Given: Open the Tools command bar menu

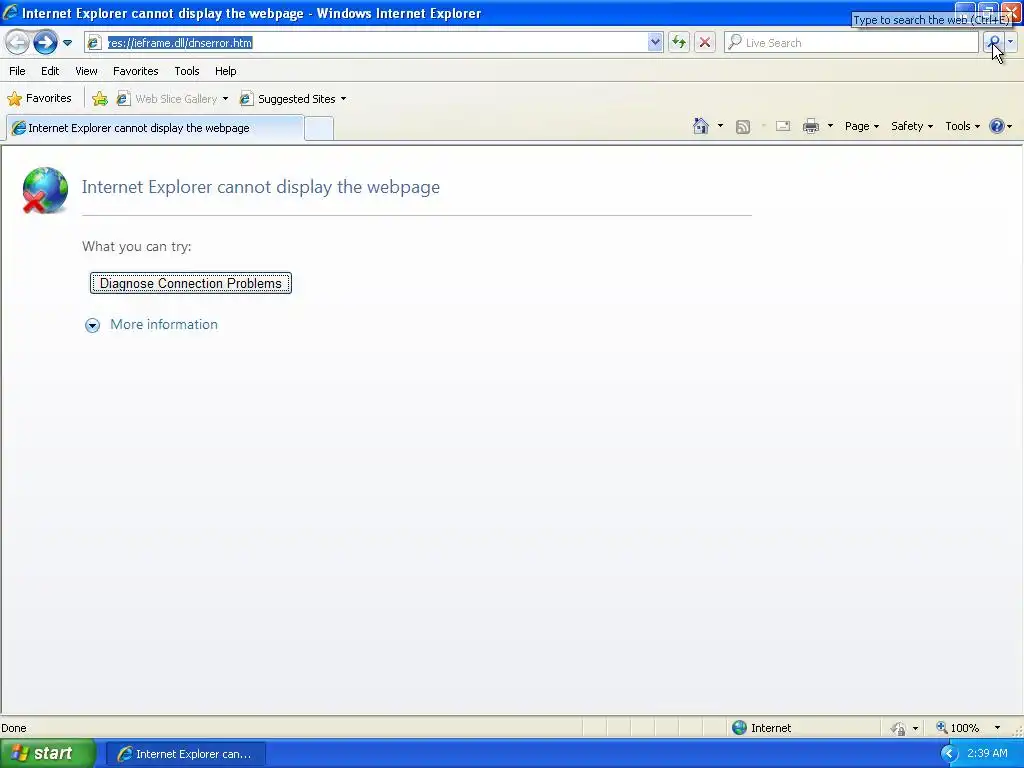Looking at the screenshot, I should pos(963,126).
